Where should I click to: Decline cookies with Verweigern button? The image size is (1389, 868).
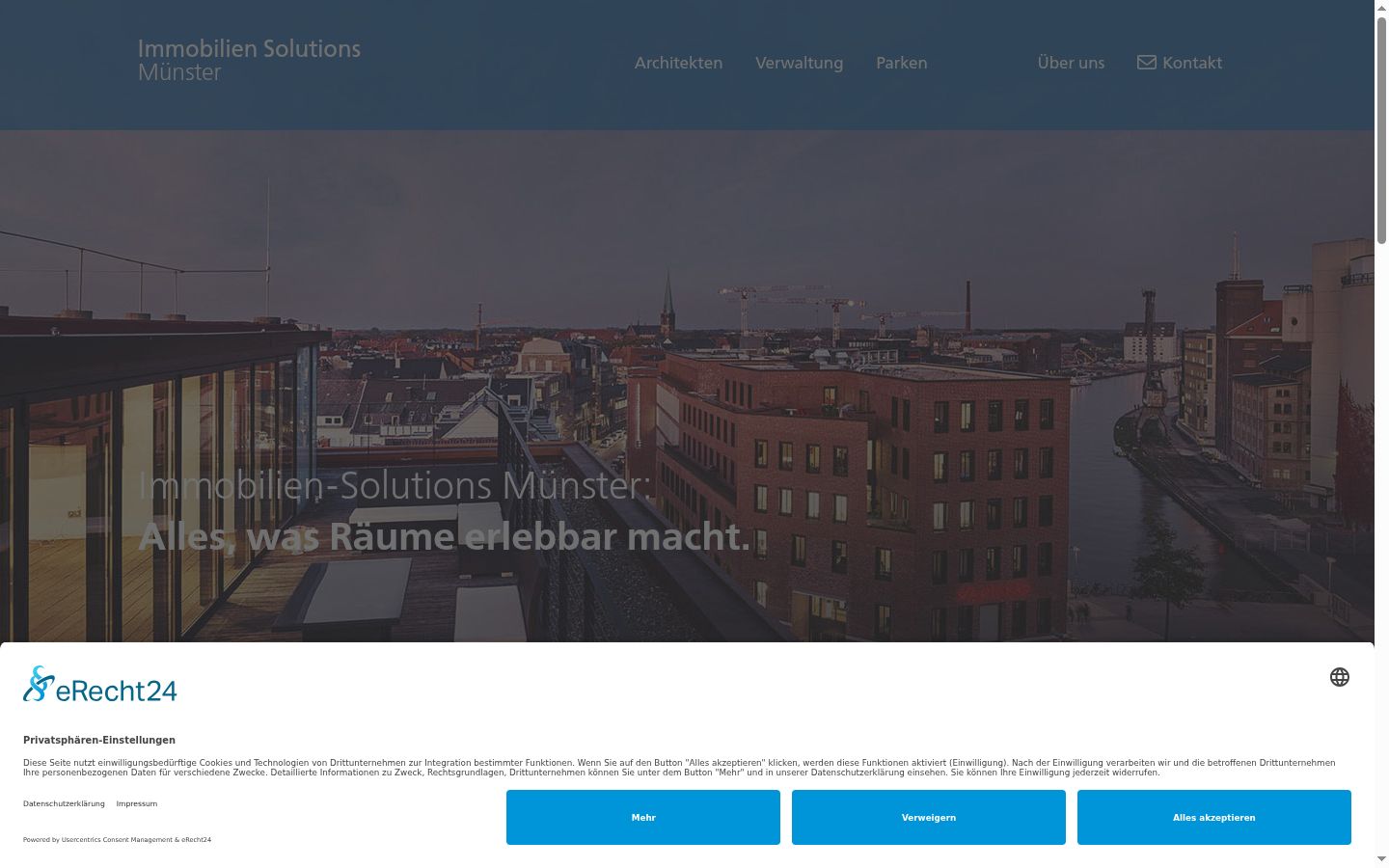929,817
